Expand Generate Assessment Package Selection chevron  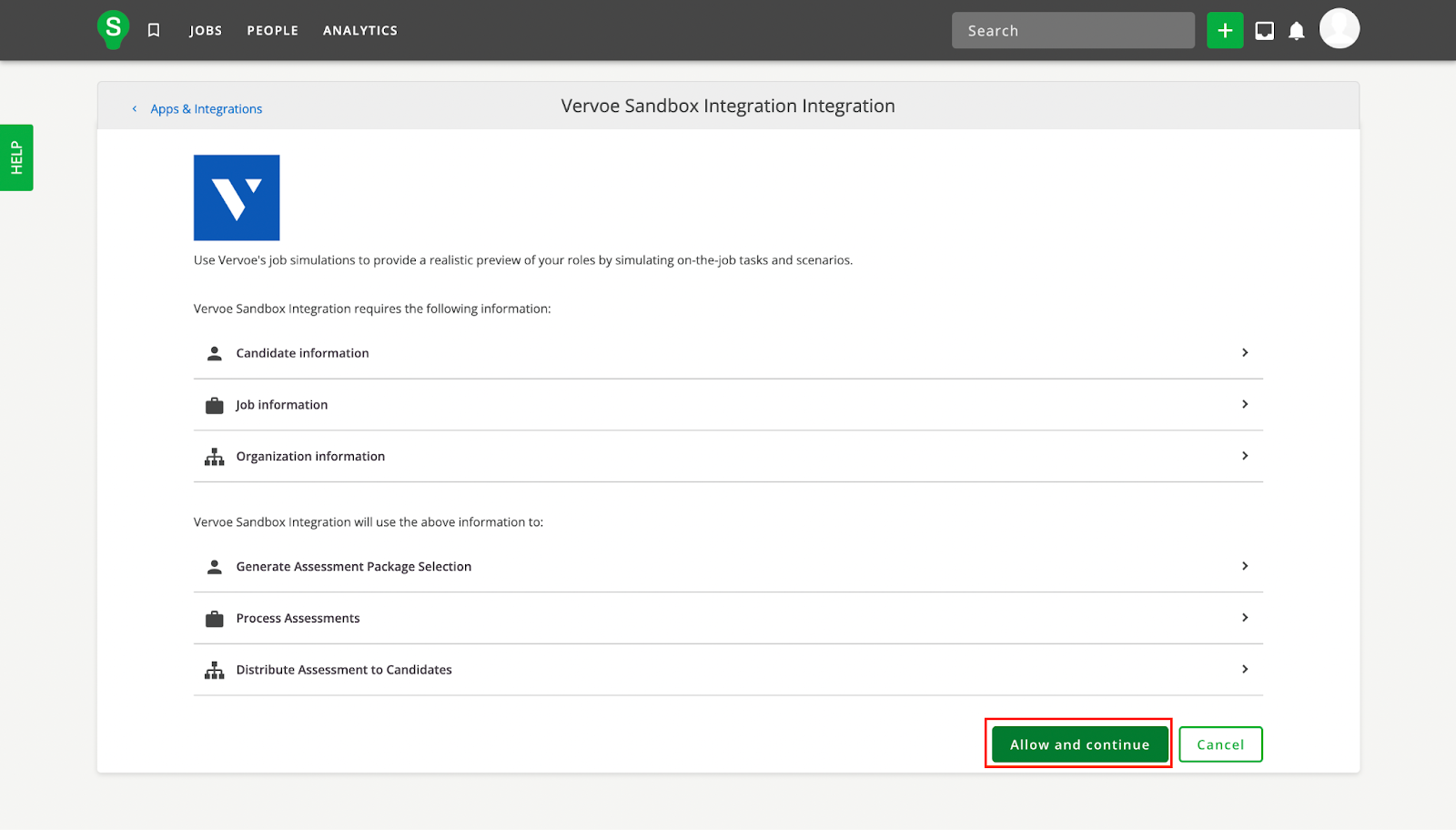pyautogui.click(x=1245, y=566)
